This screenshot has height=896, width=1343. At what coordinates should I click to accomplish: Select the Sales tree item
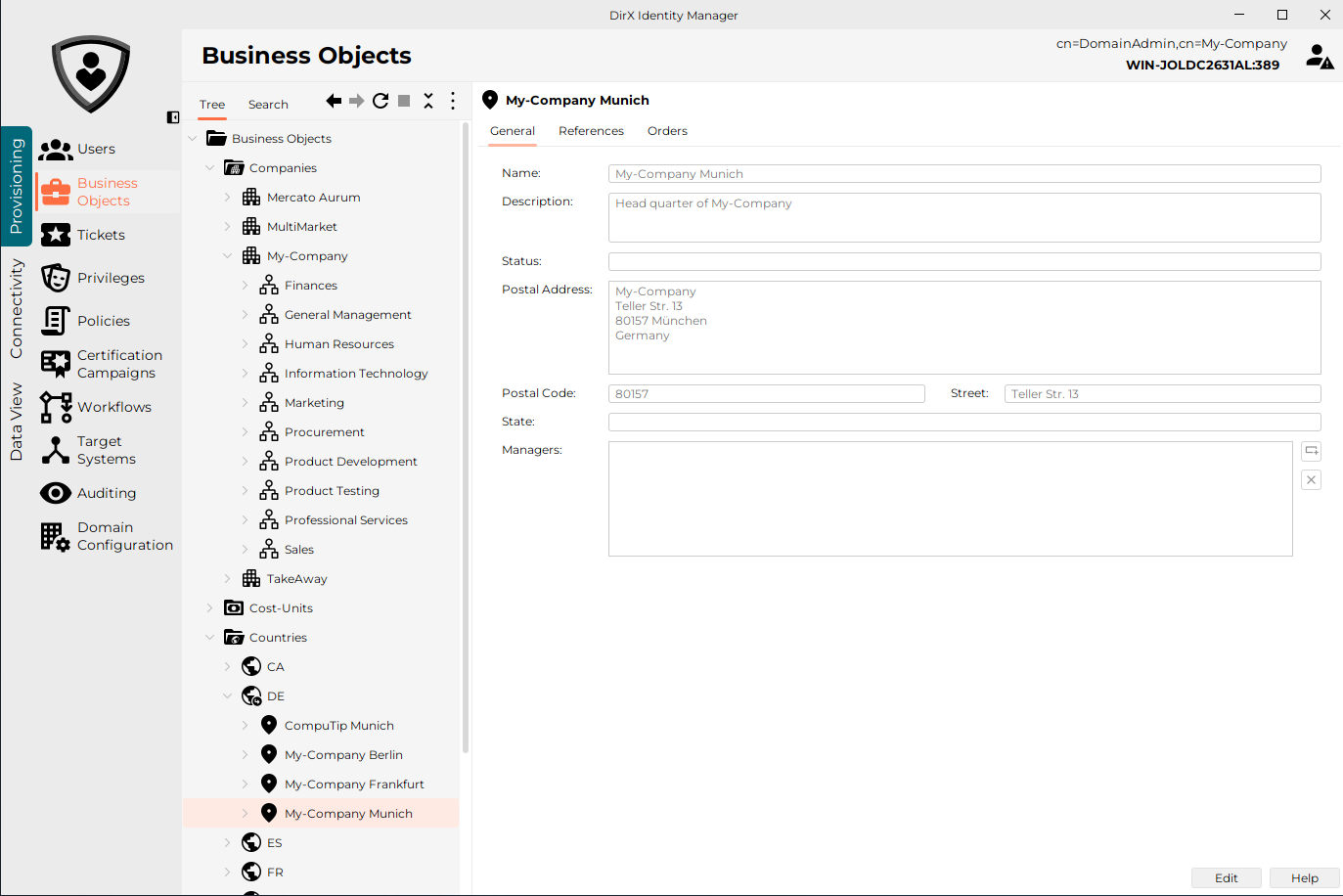[x=299, y=549]
